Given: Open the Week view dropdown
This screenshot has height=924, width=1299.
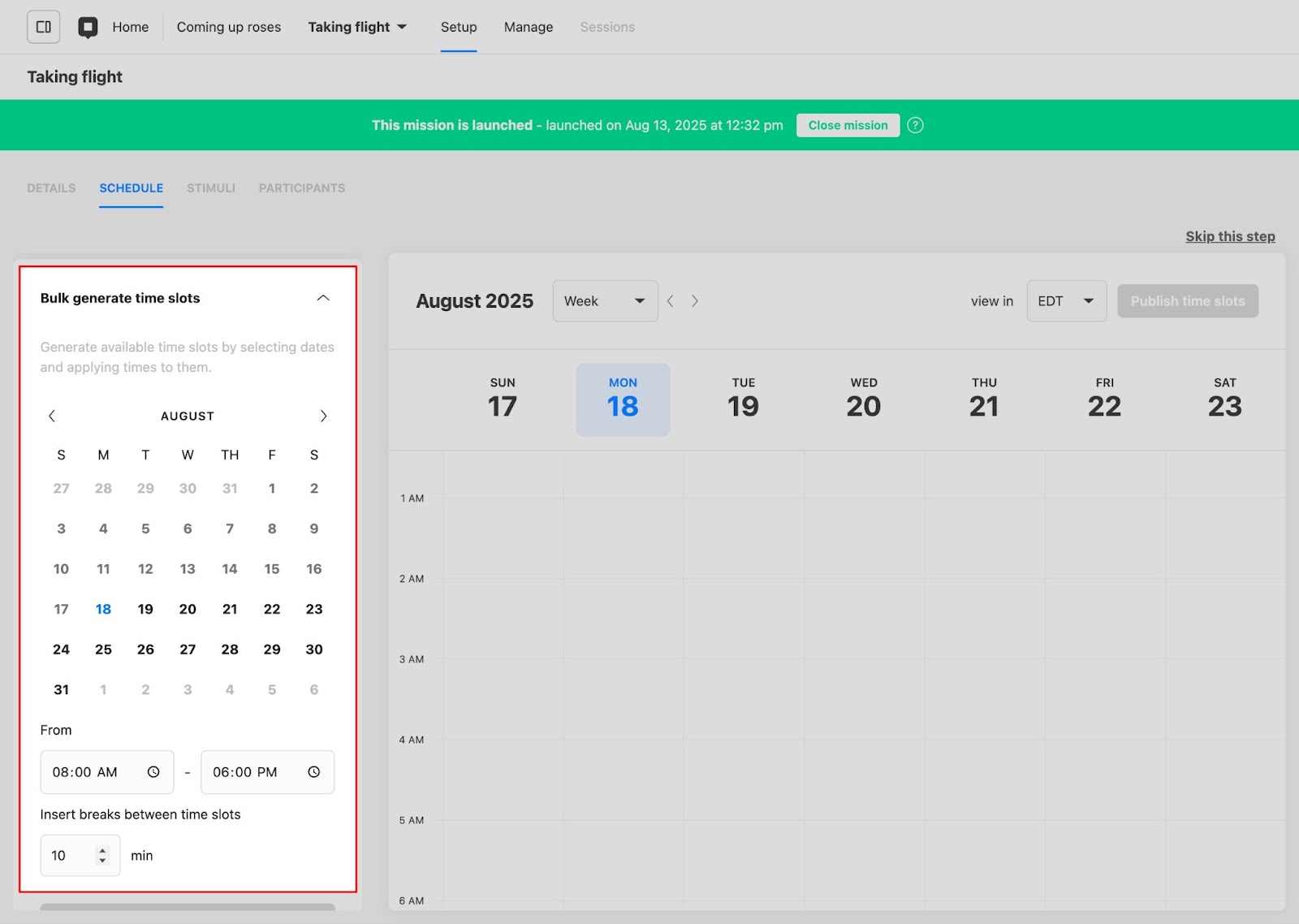Looking at the screenshot, I should click(605, 301).
